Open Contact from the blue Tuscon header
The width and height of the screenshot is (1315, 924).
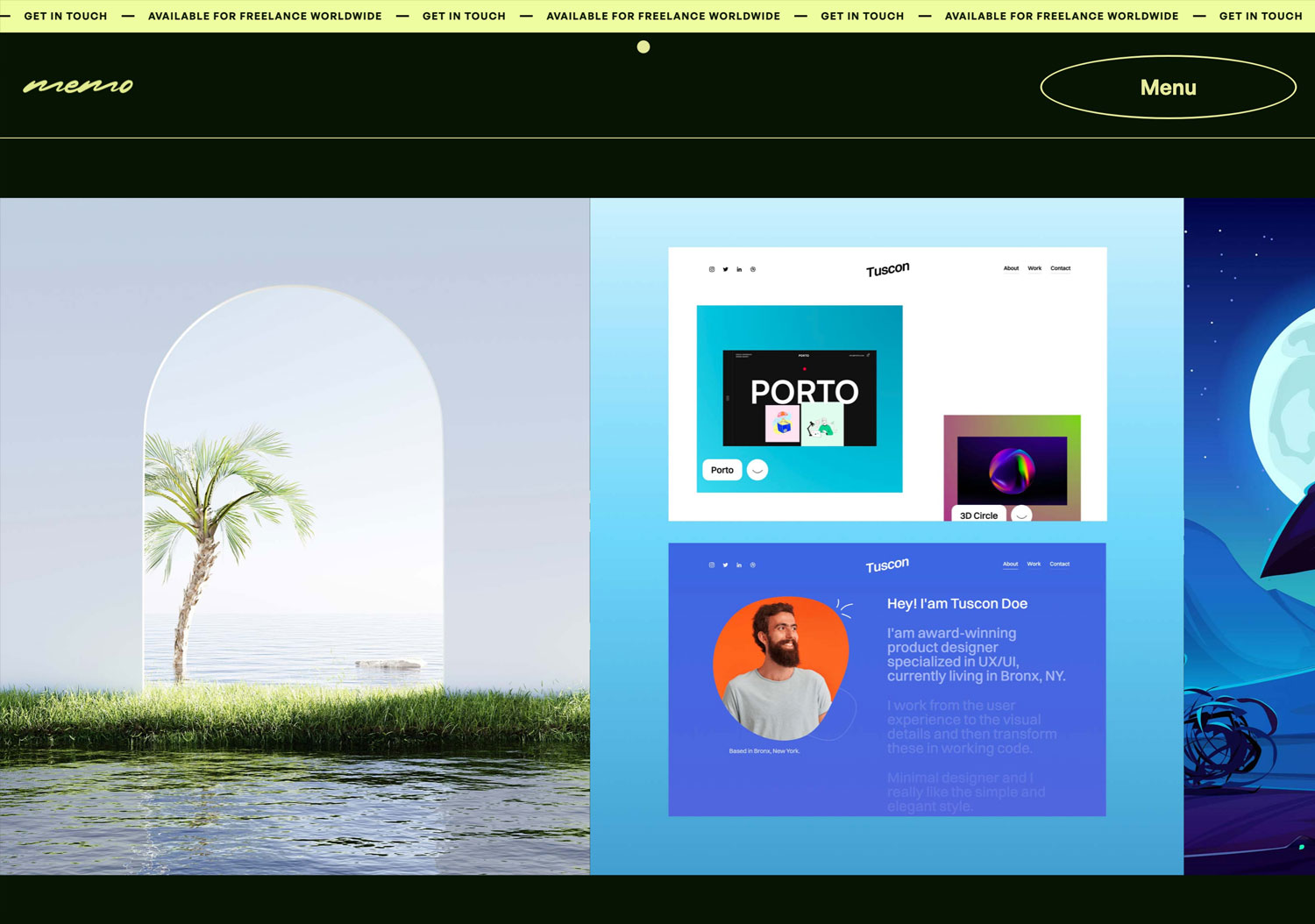point(1059,564)
